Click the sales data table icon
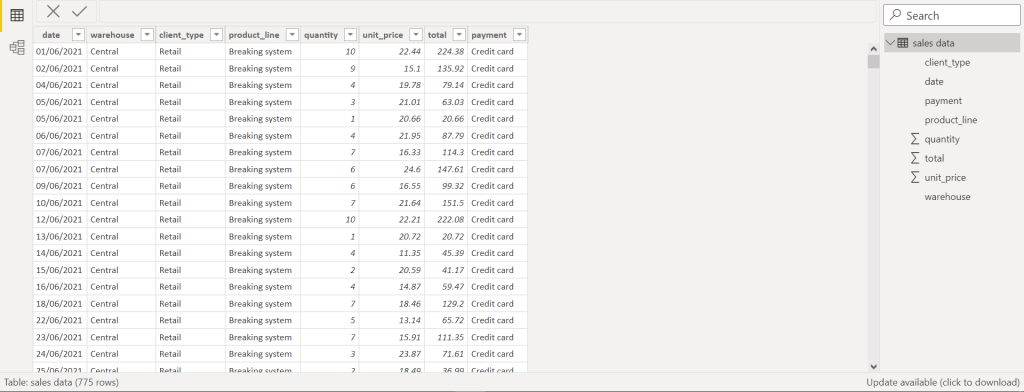The width and height of the screenshot is (1024, 392). click(x=903, y=43)
